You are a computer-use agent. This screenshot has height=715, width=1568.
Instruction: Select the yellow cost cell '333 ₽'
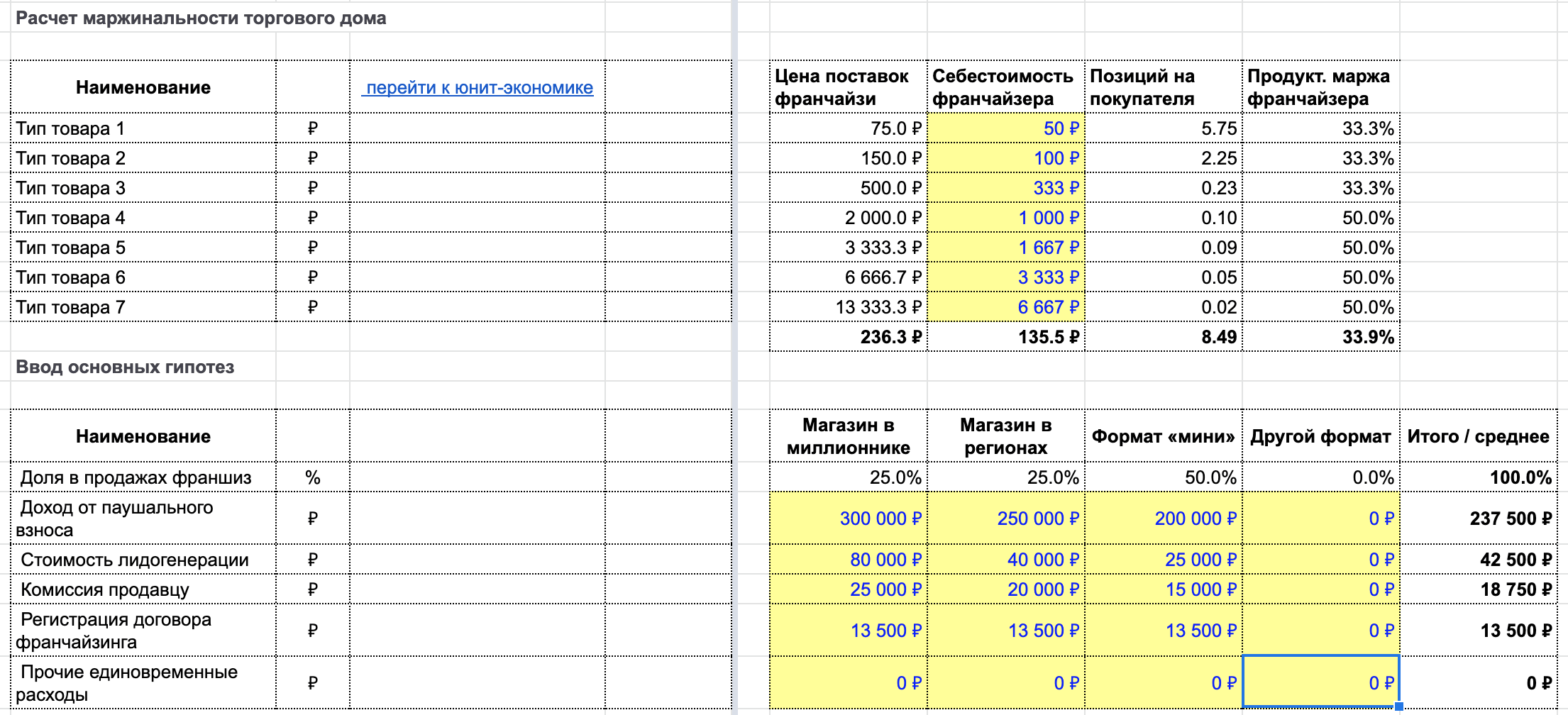coord(1006,188)
